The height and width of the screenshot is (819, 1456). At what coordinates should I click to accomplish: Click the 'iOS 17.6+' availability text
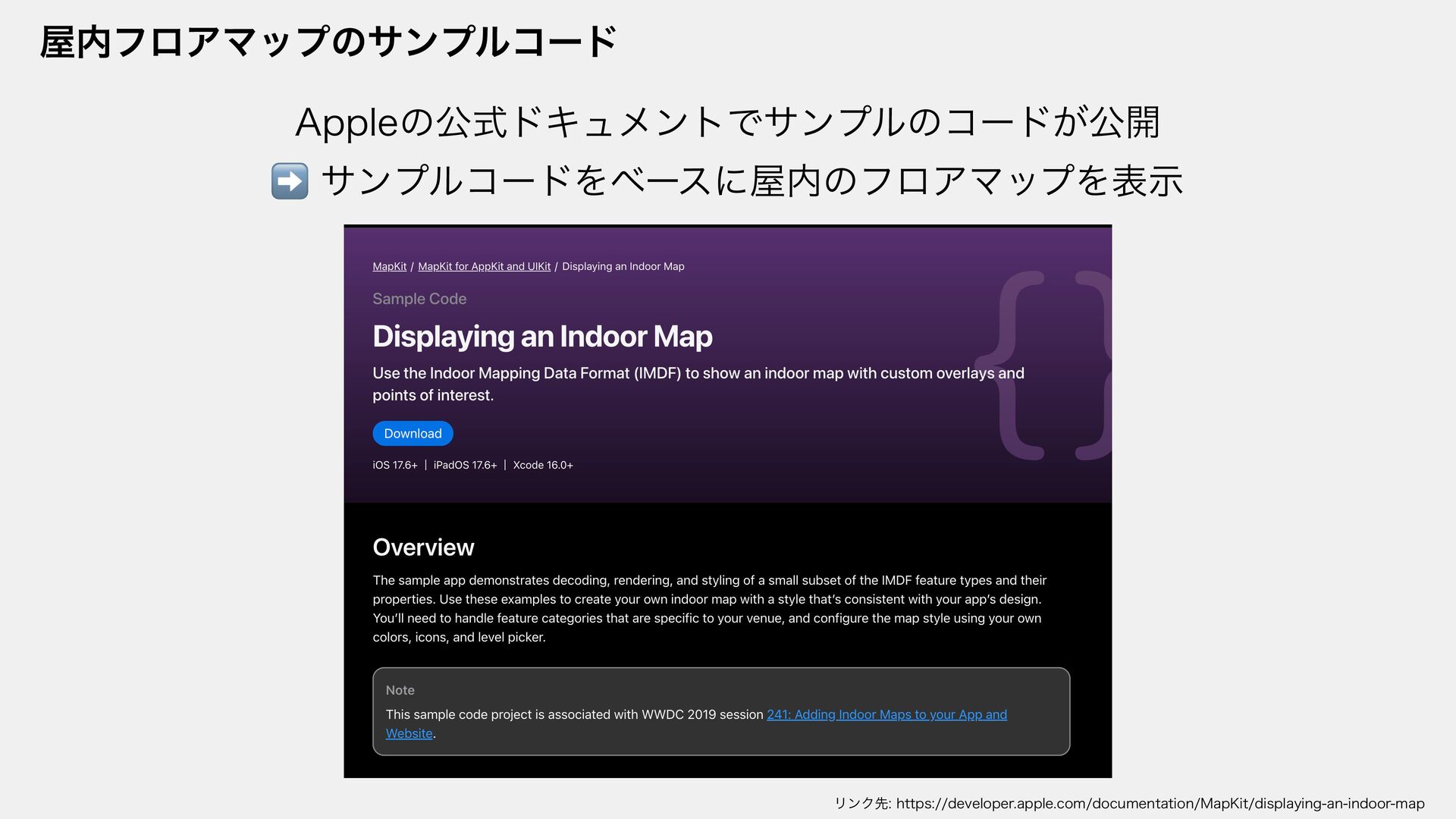395,465
